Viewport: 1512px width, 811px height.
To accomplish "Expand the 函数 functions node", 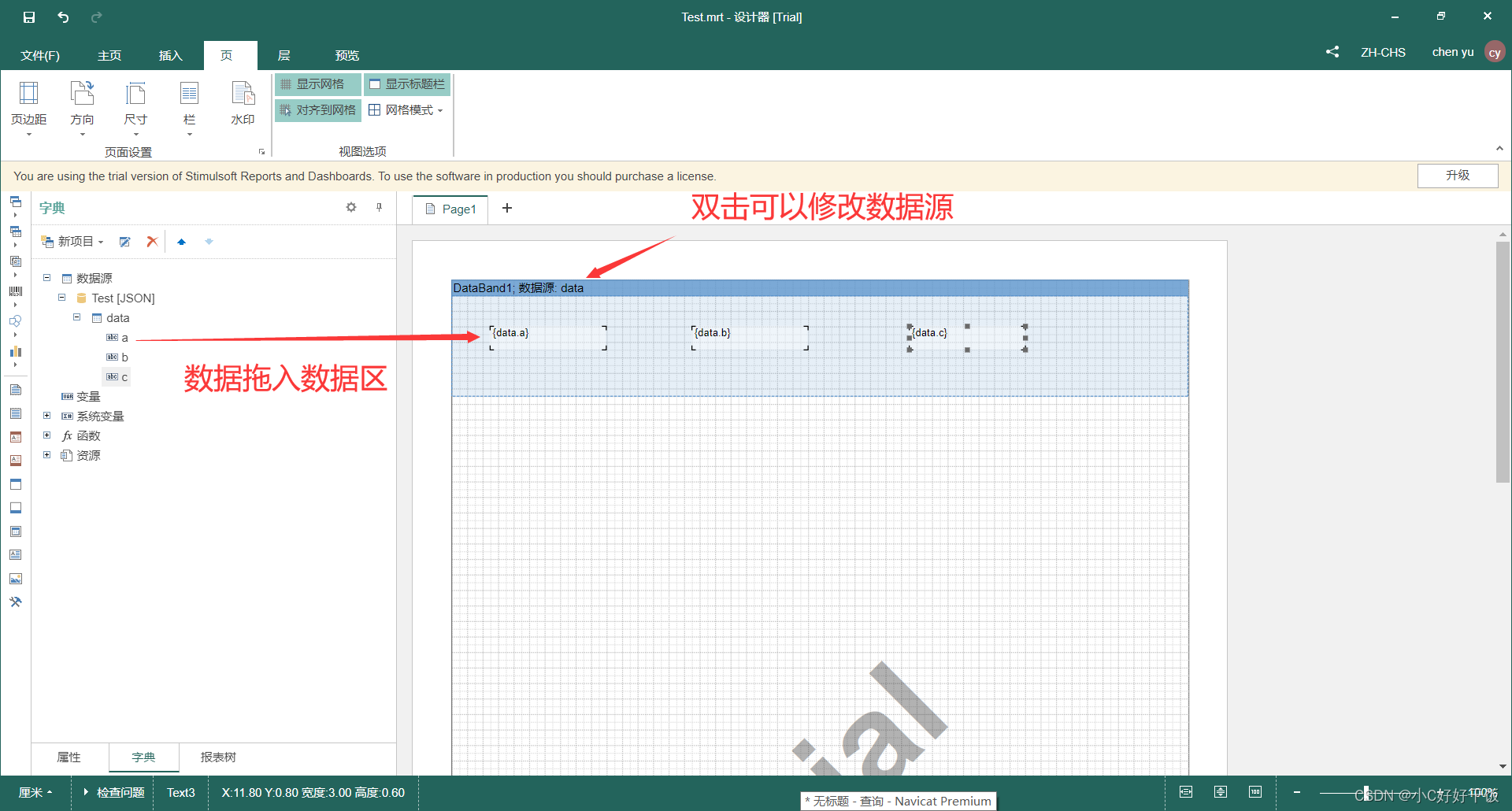I will [46, 435].
